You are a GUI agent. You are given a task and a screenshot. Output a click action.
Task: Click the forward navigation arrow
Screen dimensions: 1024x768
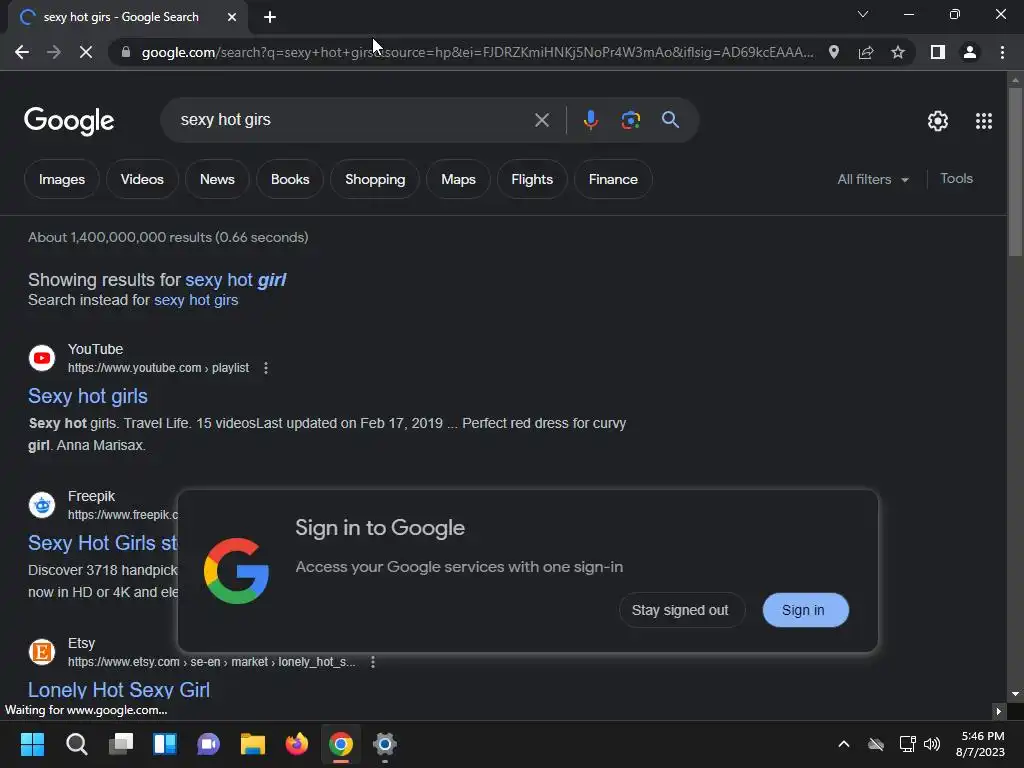54,52
